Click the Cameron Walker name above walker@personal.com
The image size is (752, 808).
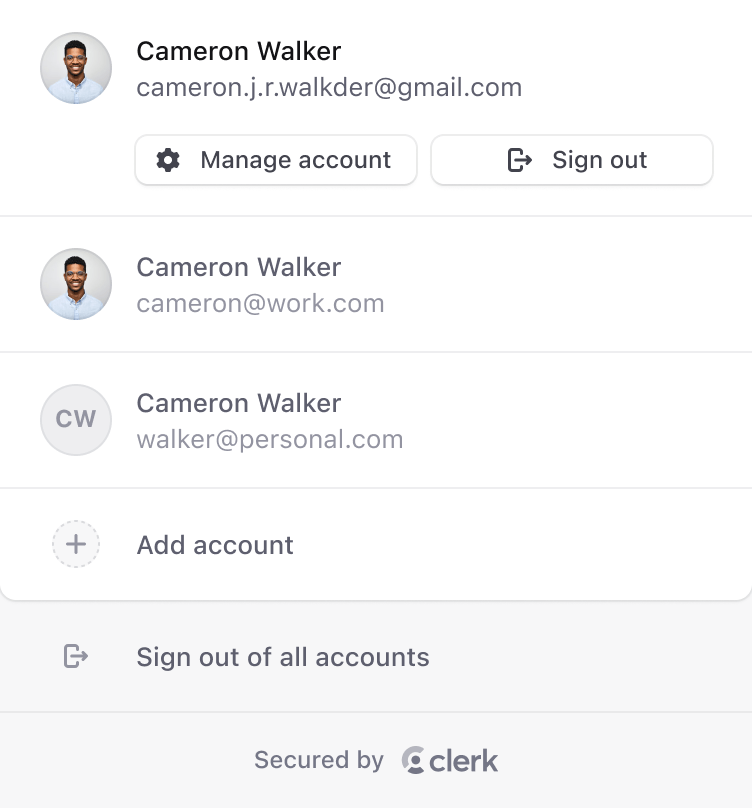coord(239,403)
